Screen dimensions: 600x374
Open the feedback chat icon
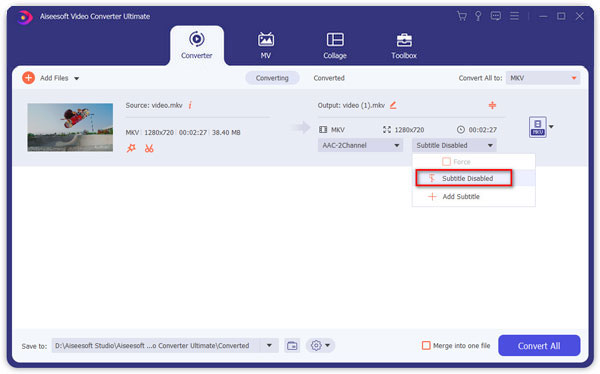point(496,16)
